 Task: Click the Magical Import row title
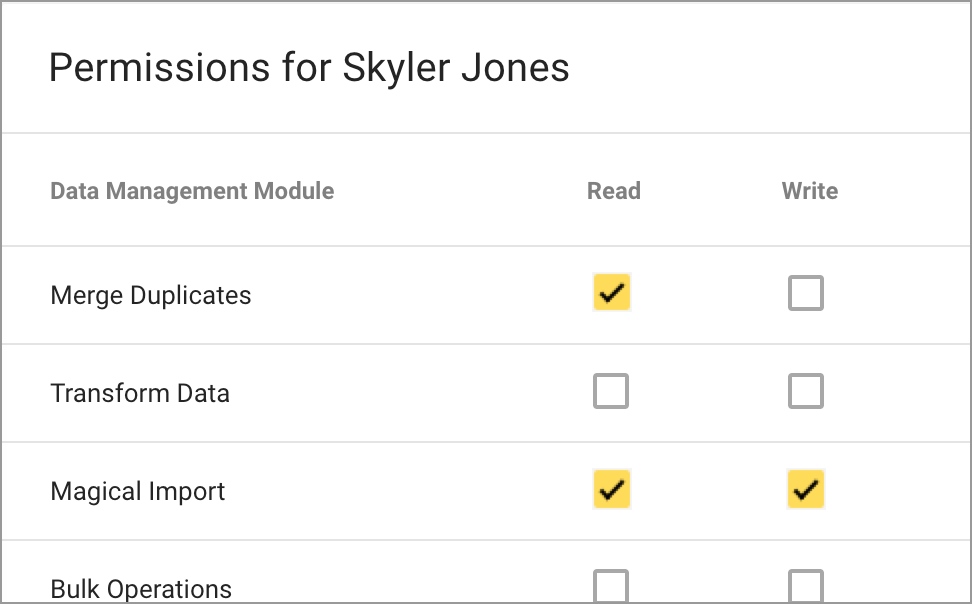137,491
